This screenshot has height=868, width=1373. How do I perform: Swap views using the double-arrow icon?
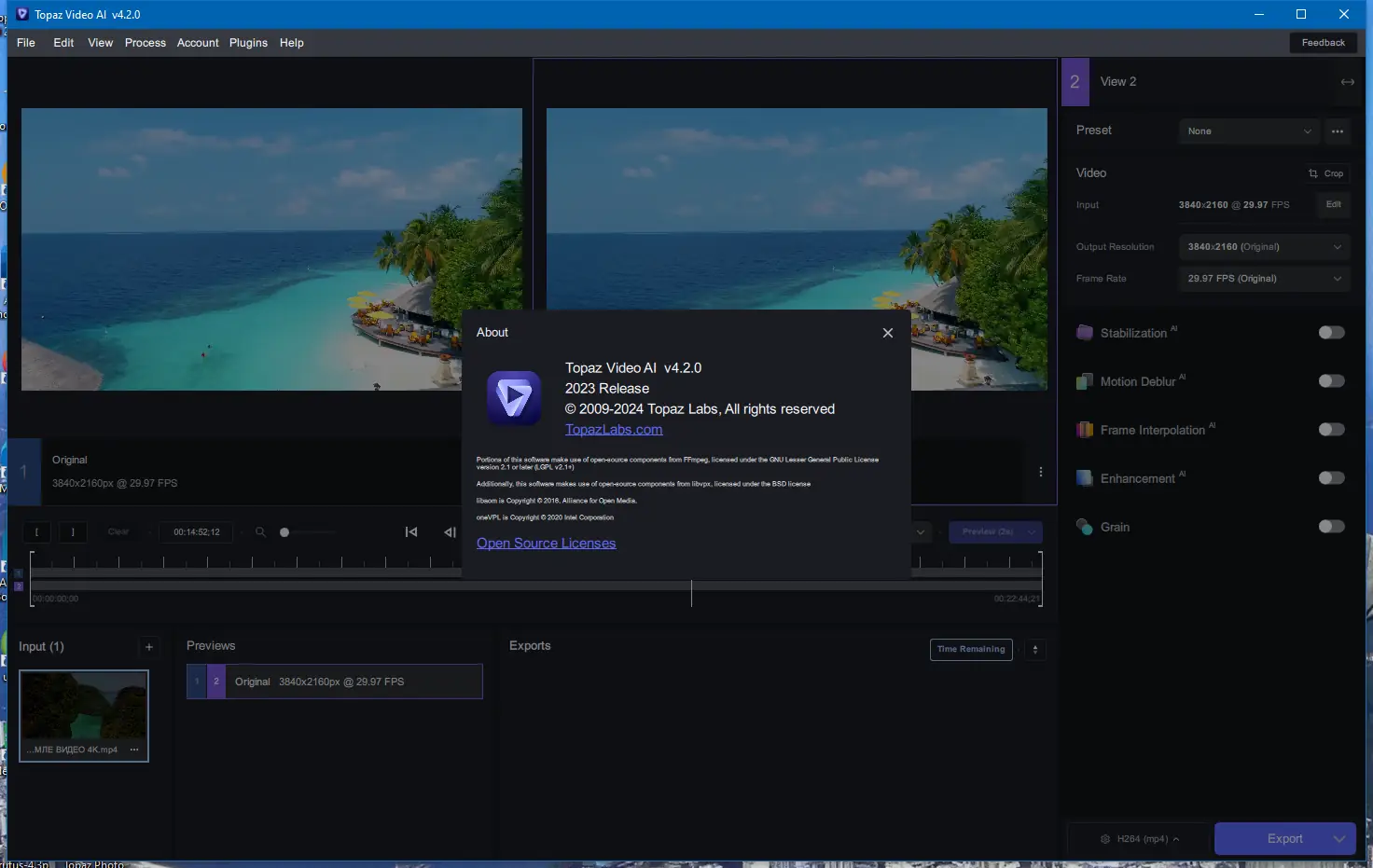1348,82
